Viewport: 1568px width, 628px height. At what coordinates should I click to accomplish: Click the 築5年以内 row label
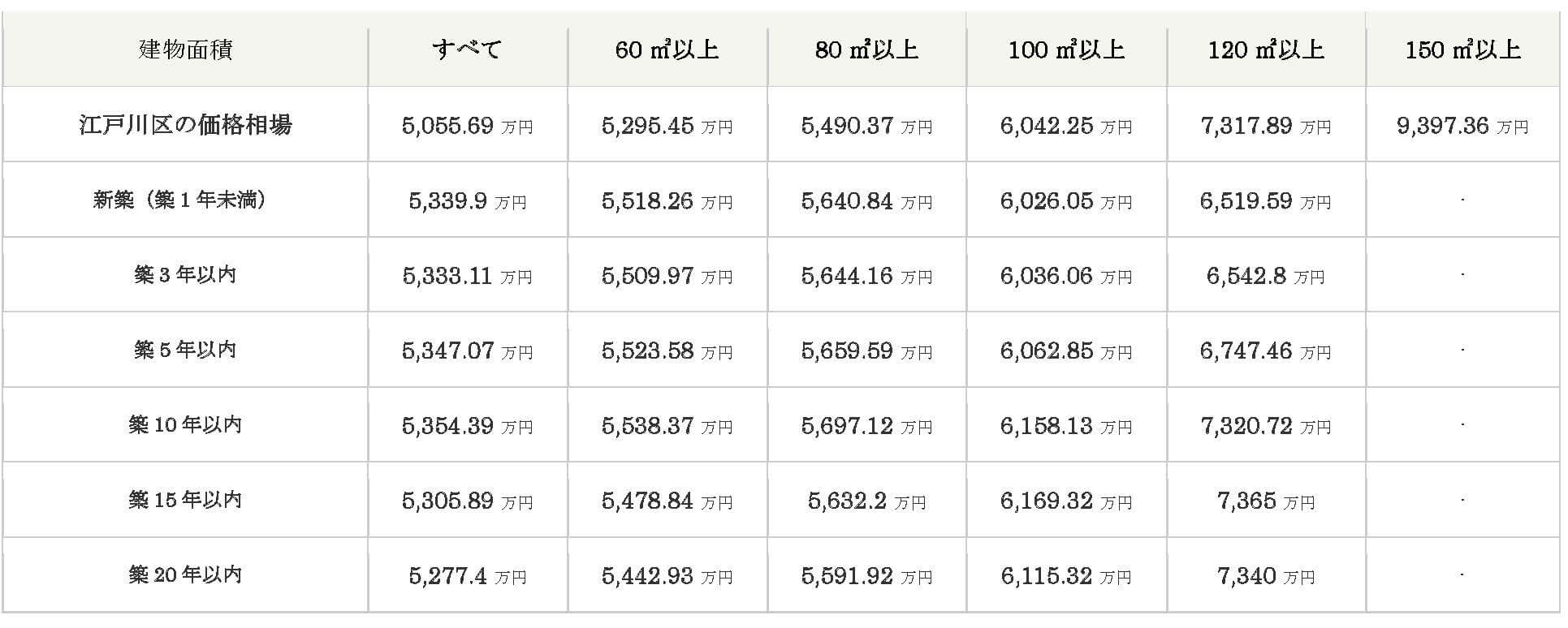185,350
